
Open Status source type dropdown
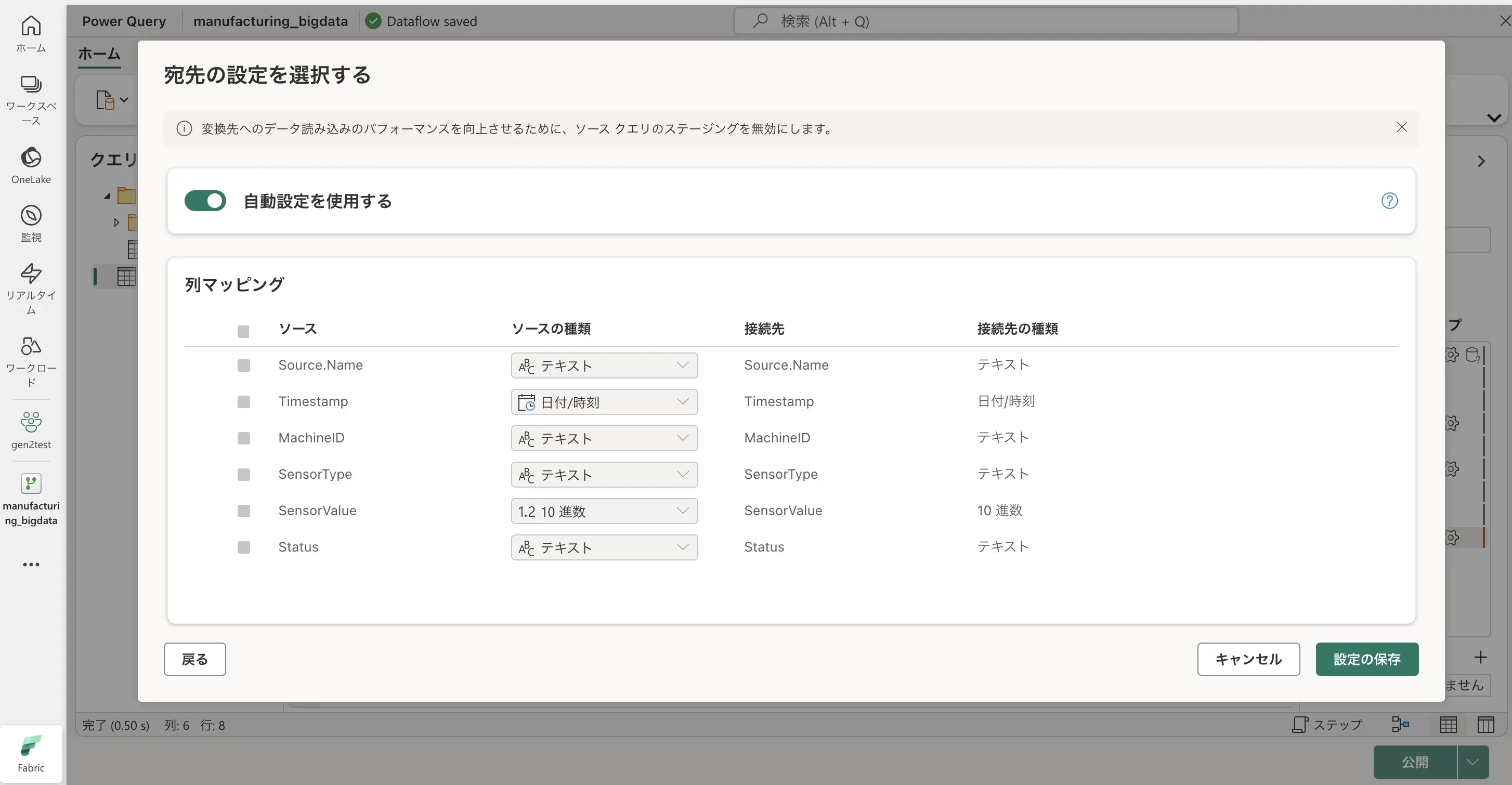[604, 547]
